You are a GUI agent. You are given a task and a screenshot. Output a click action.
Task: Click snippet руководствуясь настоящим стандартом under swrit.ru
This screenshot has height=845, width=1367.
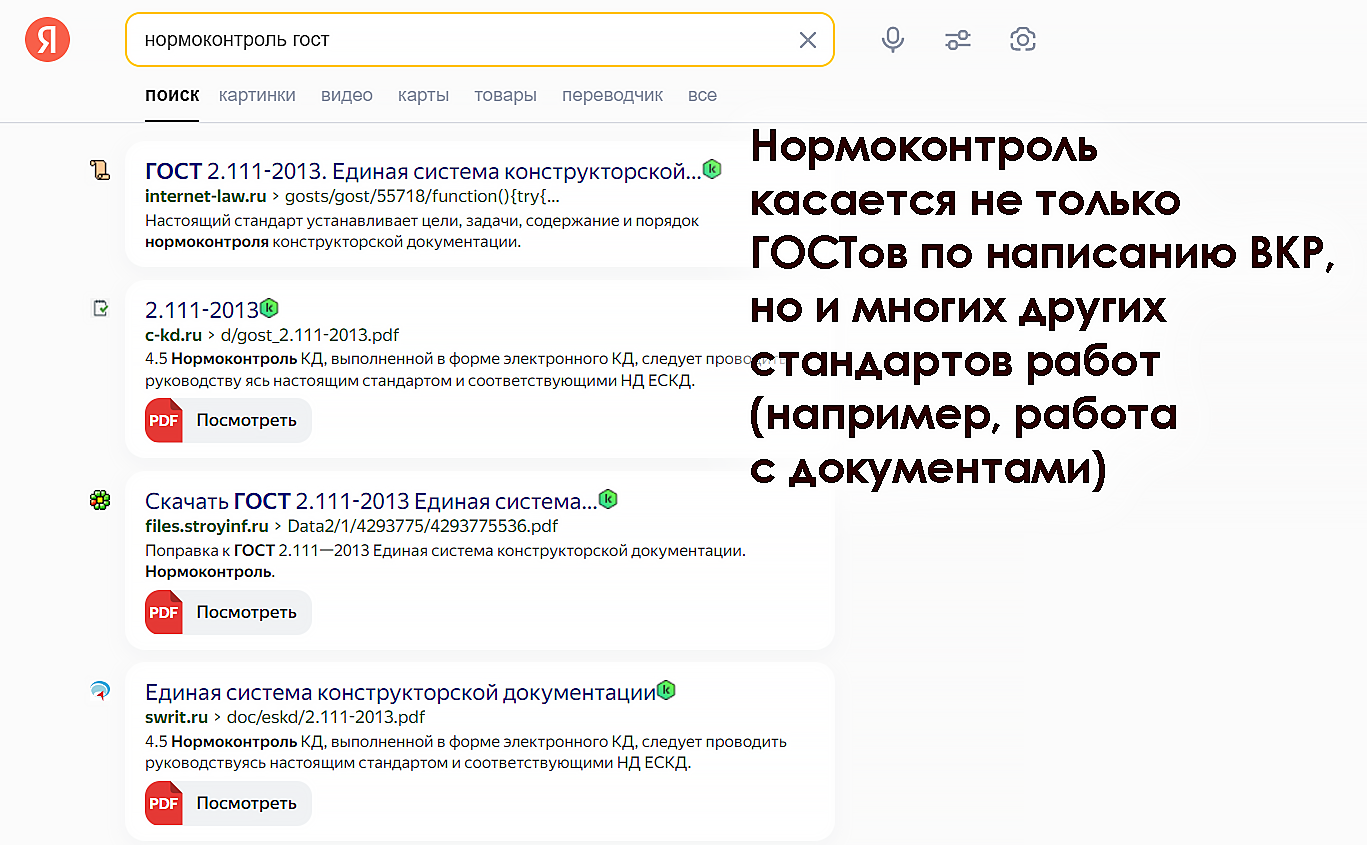(x=418, y=763)
